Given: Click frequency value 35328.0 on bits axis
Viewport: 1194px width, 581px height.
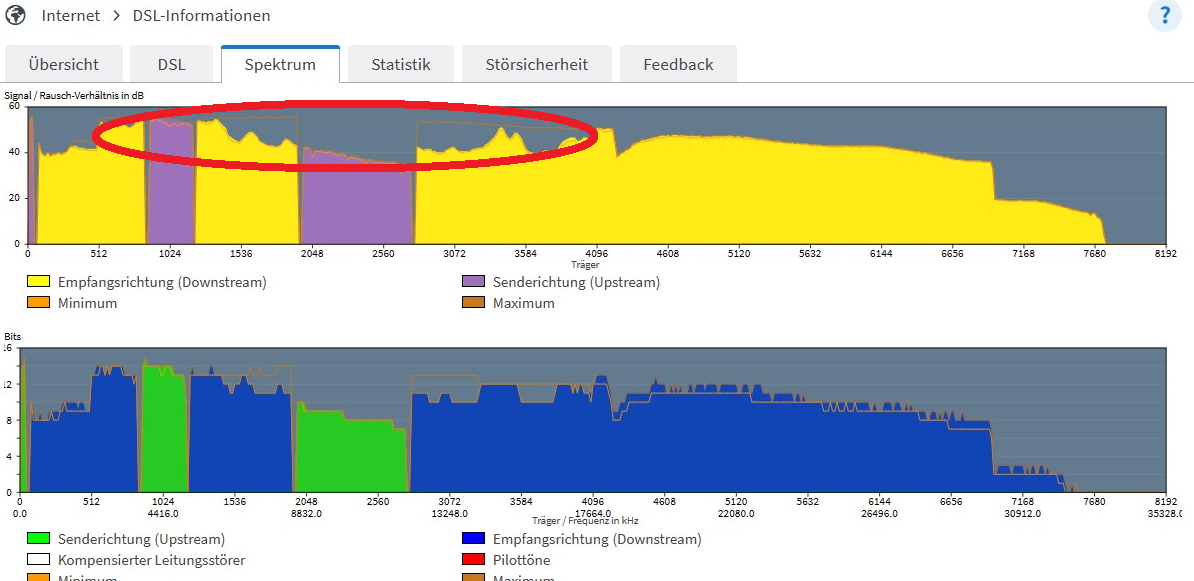Looking at the screenshot, I should click(1165, 513).
